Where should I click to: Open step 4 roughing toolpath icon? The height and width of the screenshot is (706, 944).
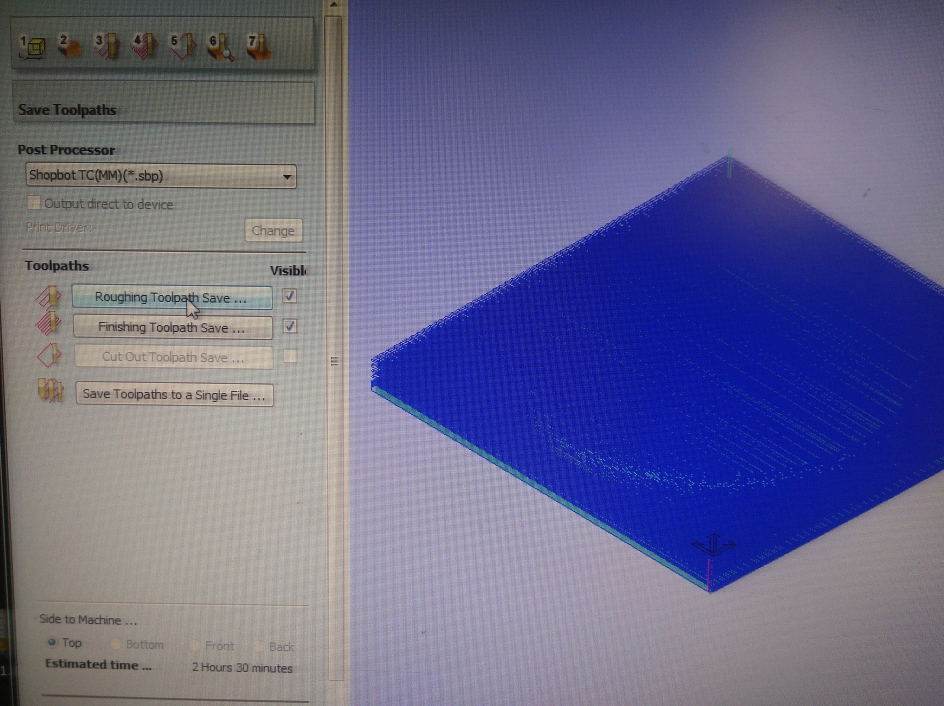(145, 46)
